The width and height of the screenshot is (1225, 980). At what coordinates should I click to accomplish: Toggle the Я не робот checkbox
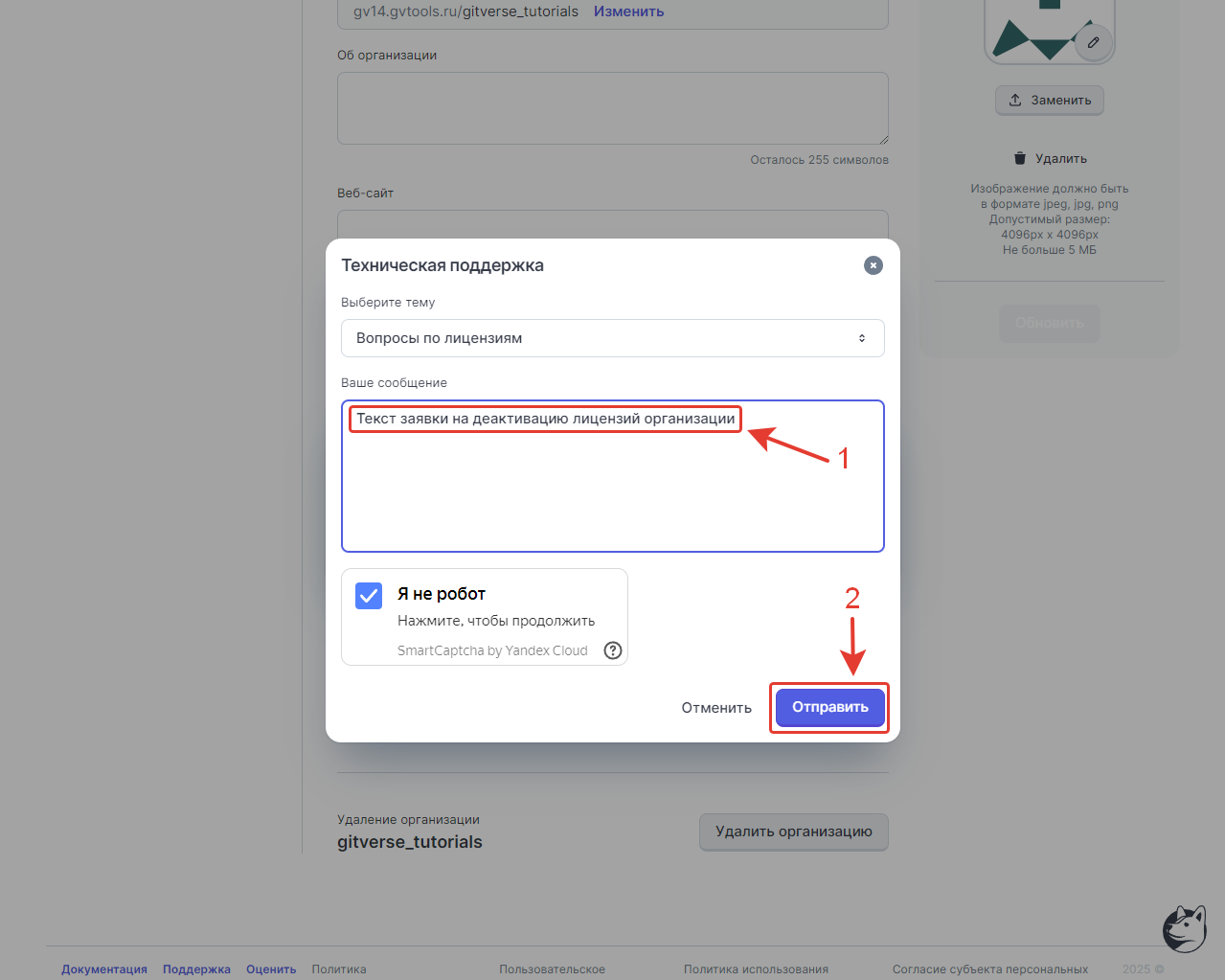pos(369,596)
